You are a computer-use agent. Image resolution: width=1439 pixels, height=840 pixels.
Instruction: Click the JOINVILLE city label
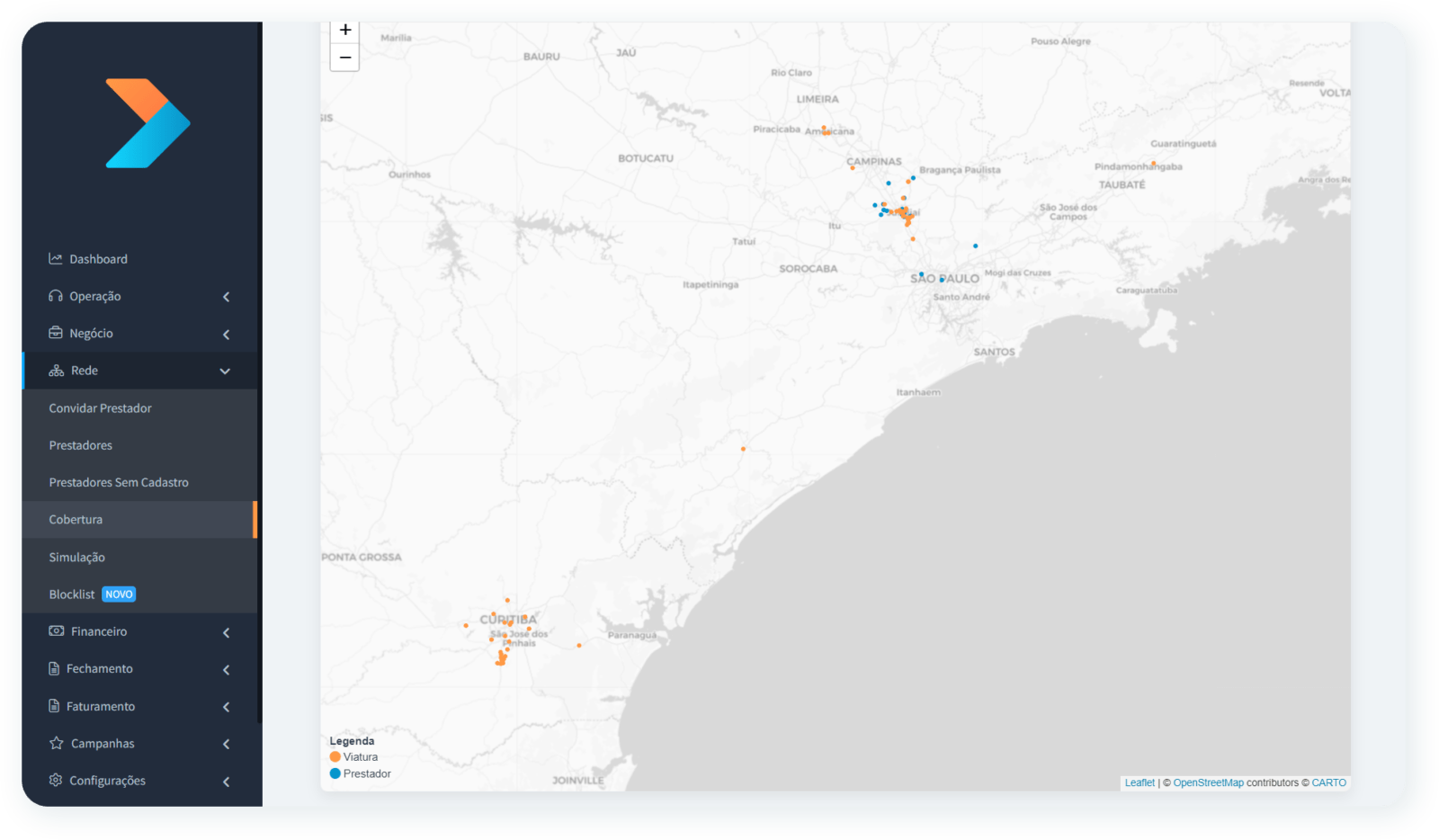[578, 781]
